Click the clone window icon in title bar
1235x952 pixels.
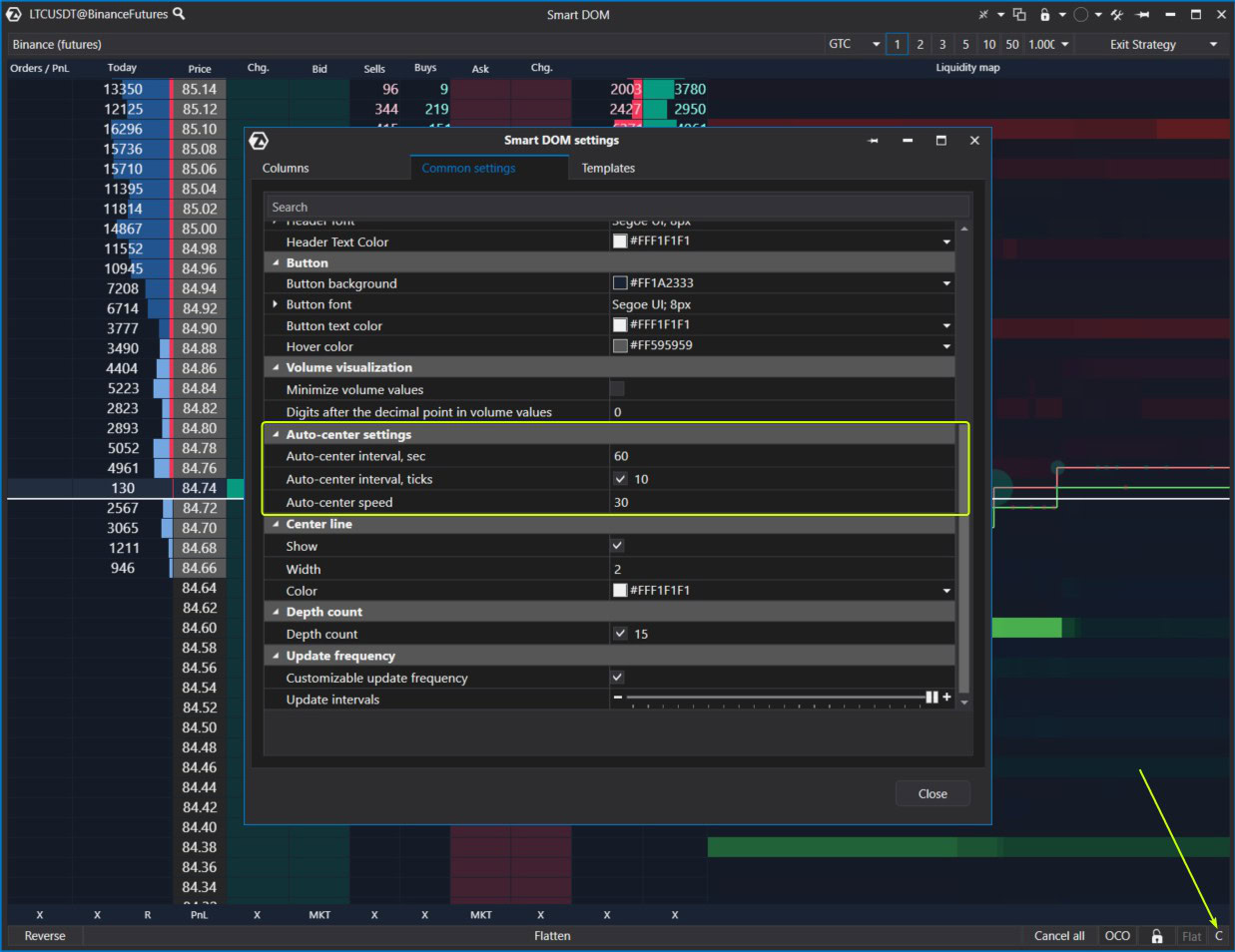click(1018, 14)
